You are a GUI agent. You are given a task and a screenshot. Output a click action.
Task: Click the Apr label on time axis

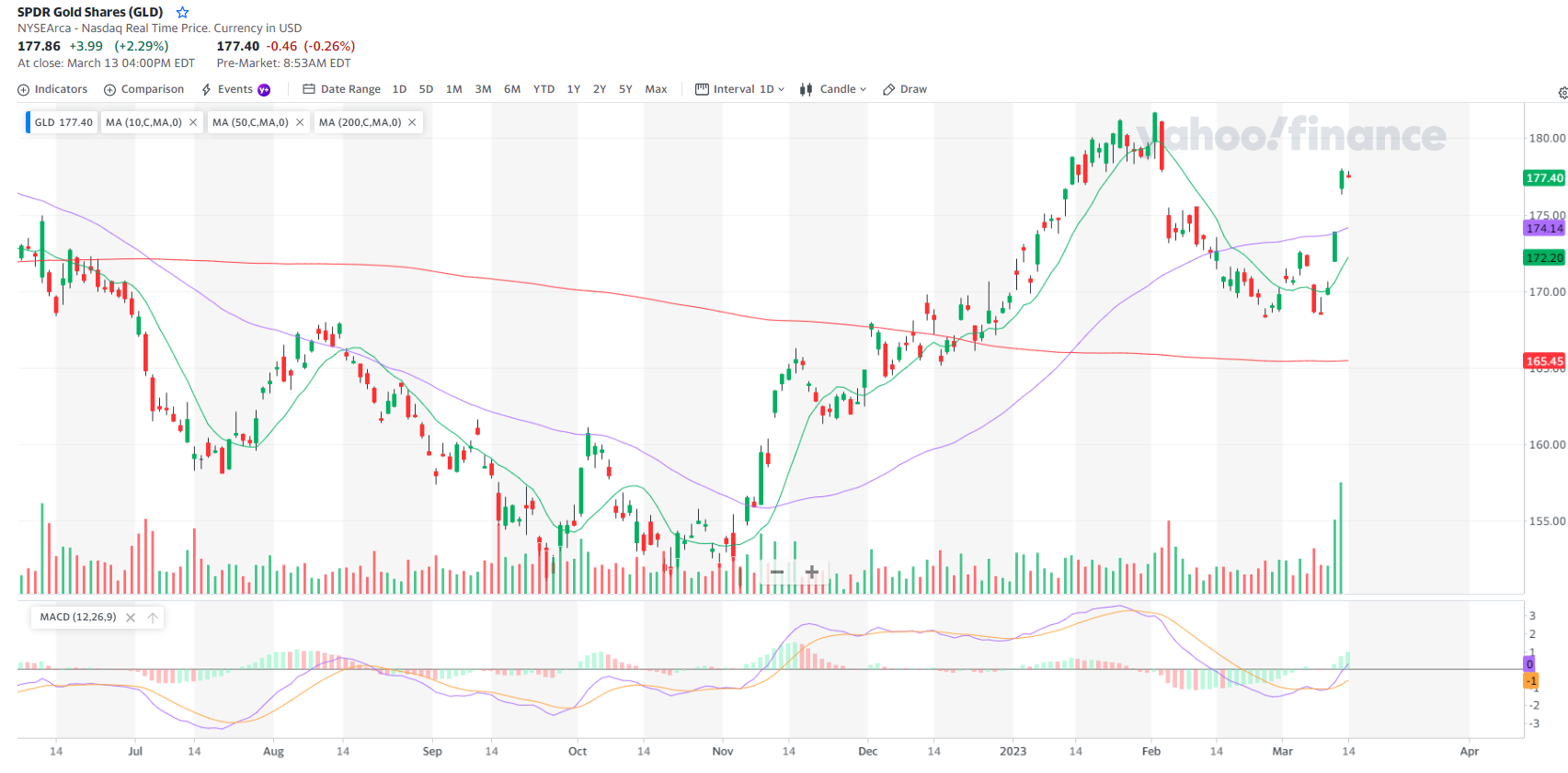coord(1470,751)
